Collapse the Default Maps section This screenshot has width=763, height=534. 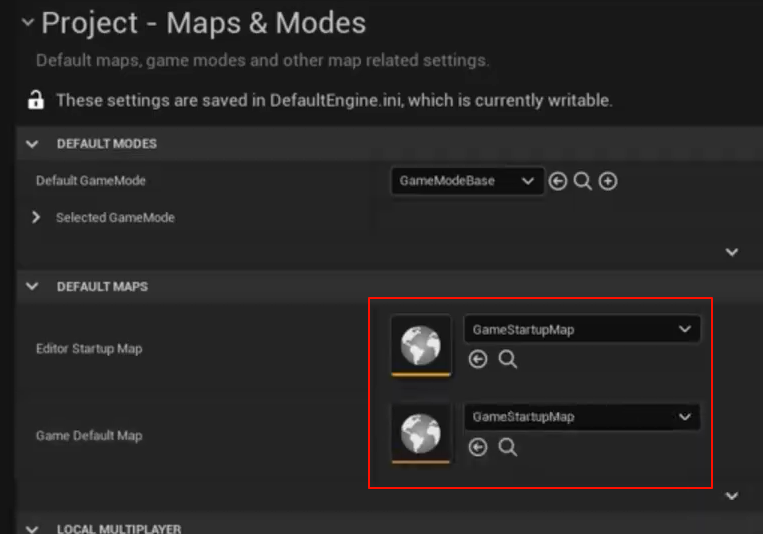click(x=33, y=286)
